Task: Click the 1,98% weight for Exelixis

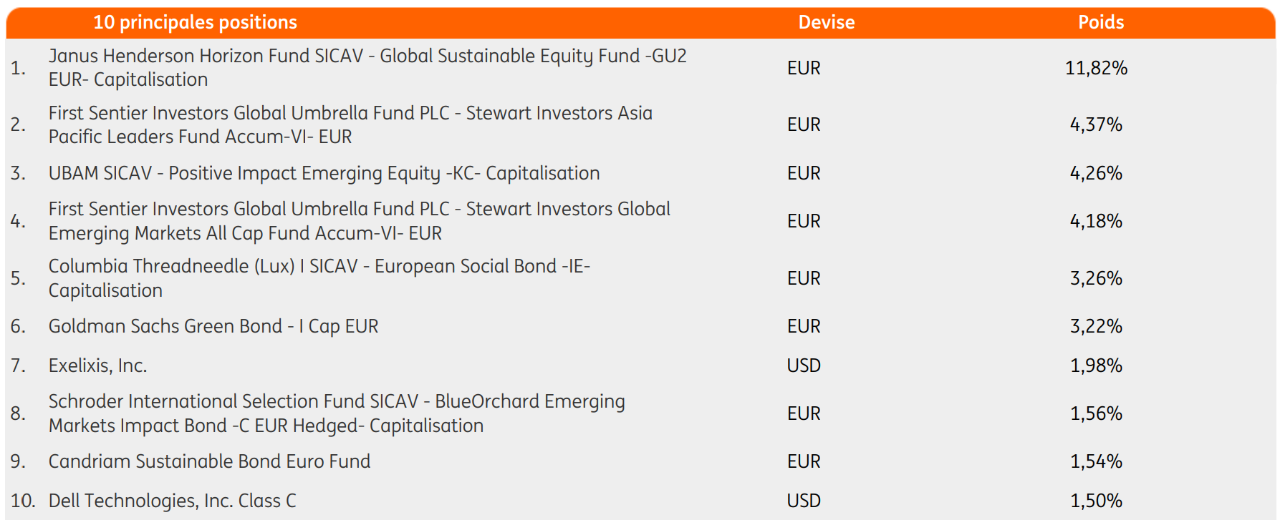Action: [x=1096, y=365]
